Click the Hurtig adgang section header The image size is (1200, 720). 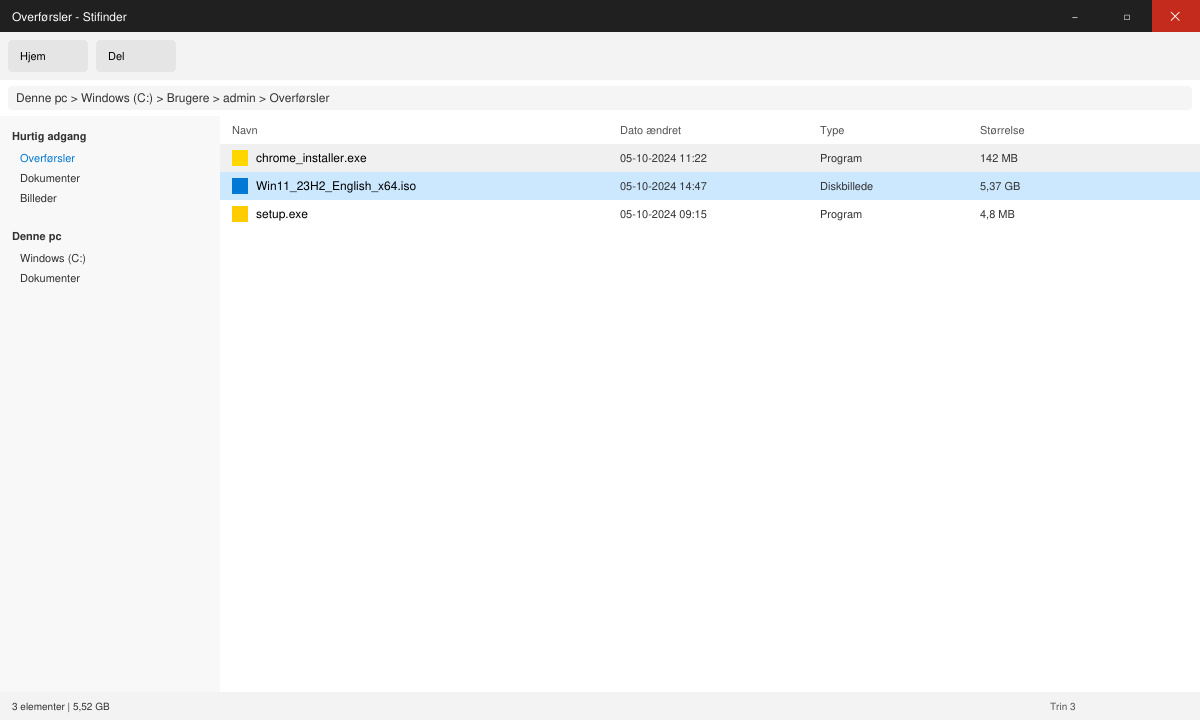(49, 136)
